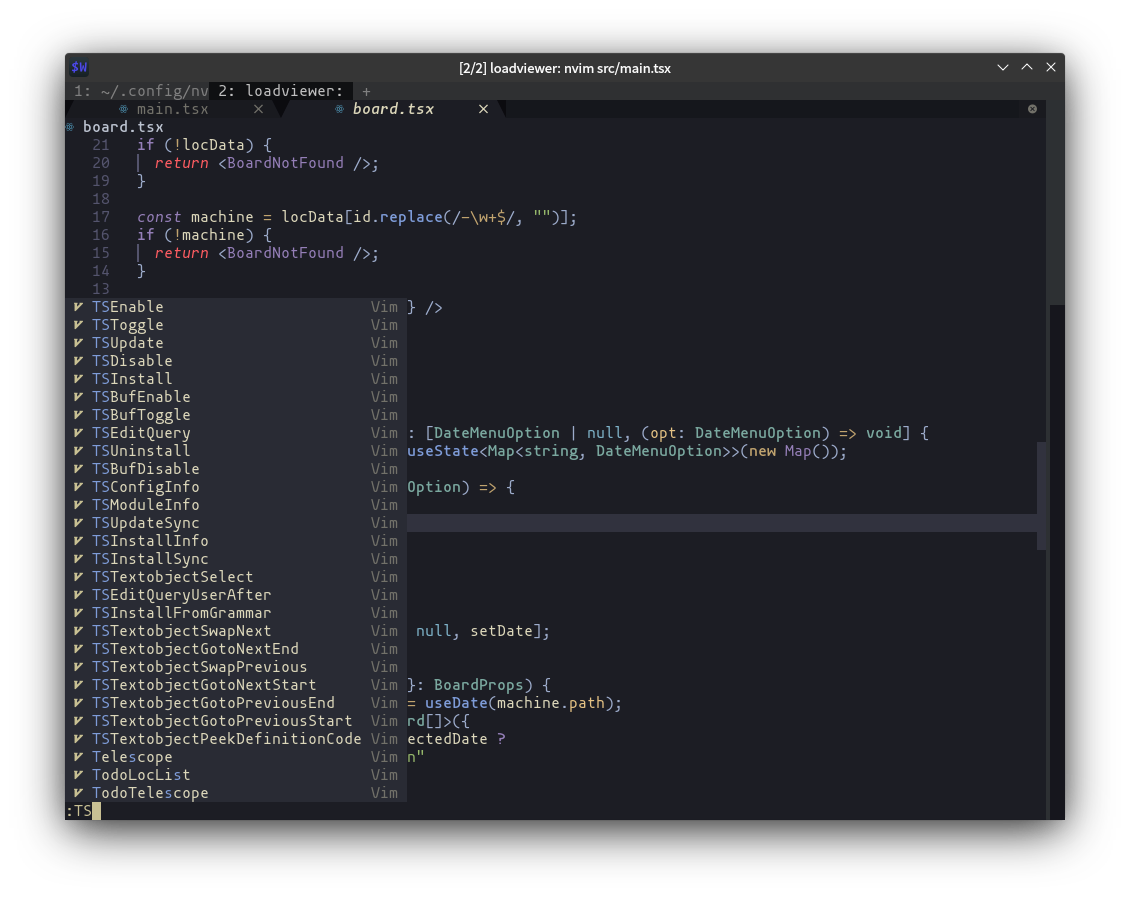
Task: Click the Vim icon beside TSConfigInfo
Action: click(78, 487)
